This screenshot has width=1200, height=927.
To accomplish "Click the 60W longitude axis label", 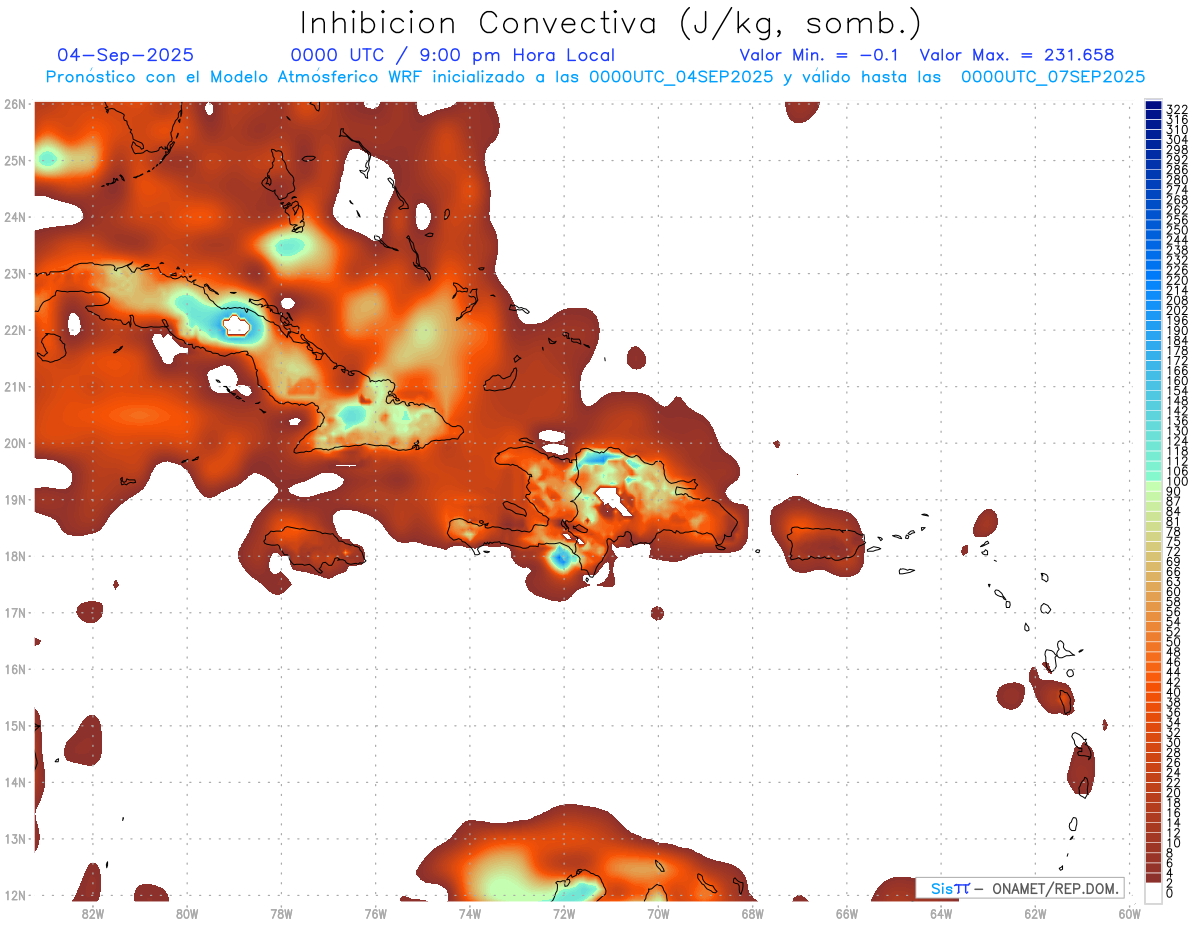I will [x=1130, y=912].
